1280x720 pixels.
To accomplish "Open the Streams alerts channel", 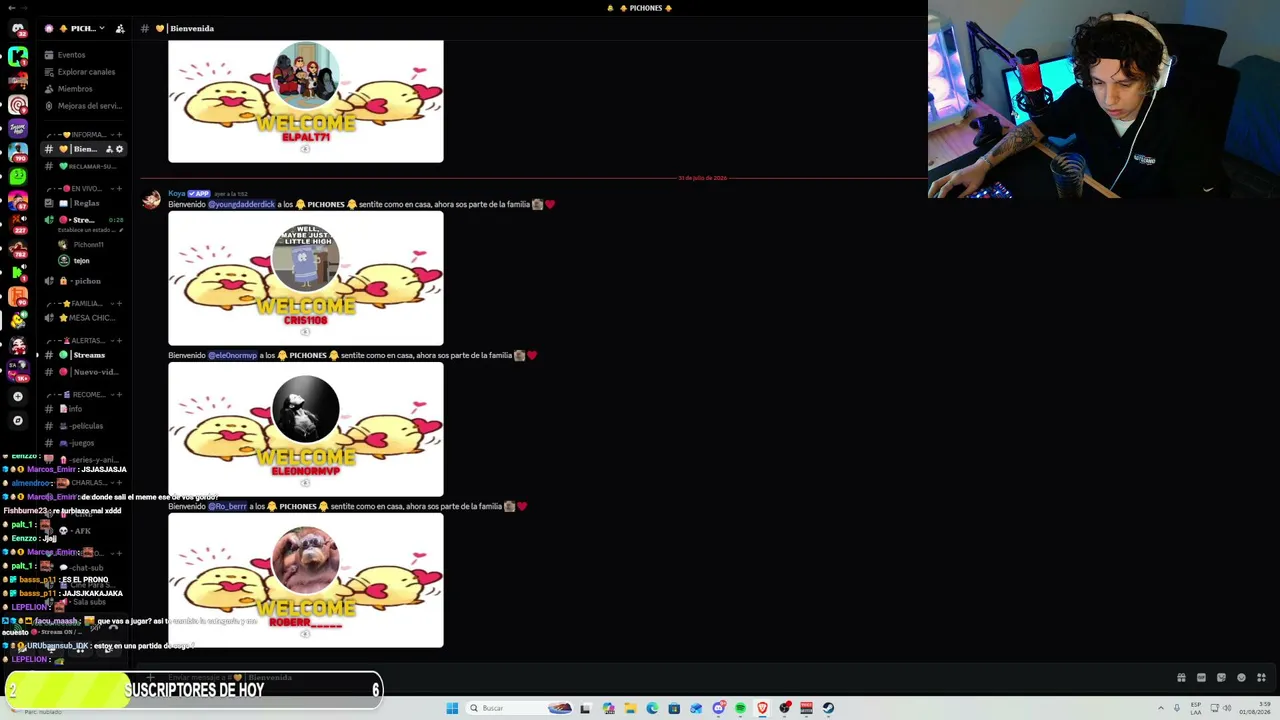I will coord(84,355).
